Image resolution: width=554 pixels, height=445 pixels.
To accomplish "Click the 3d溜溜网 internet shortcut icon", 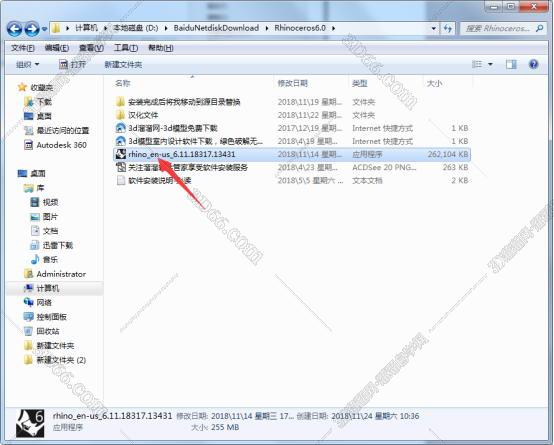I will tap(121, 128).
